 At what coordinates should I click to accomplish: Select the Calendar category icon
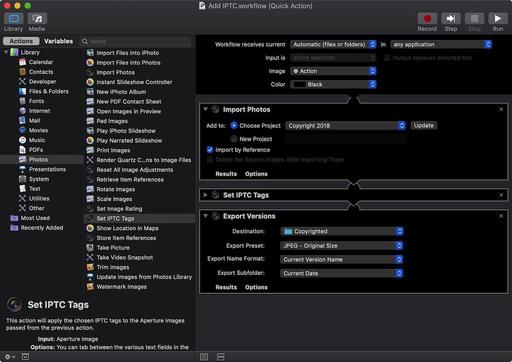[x=22, y=62]
